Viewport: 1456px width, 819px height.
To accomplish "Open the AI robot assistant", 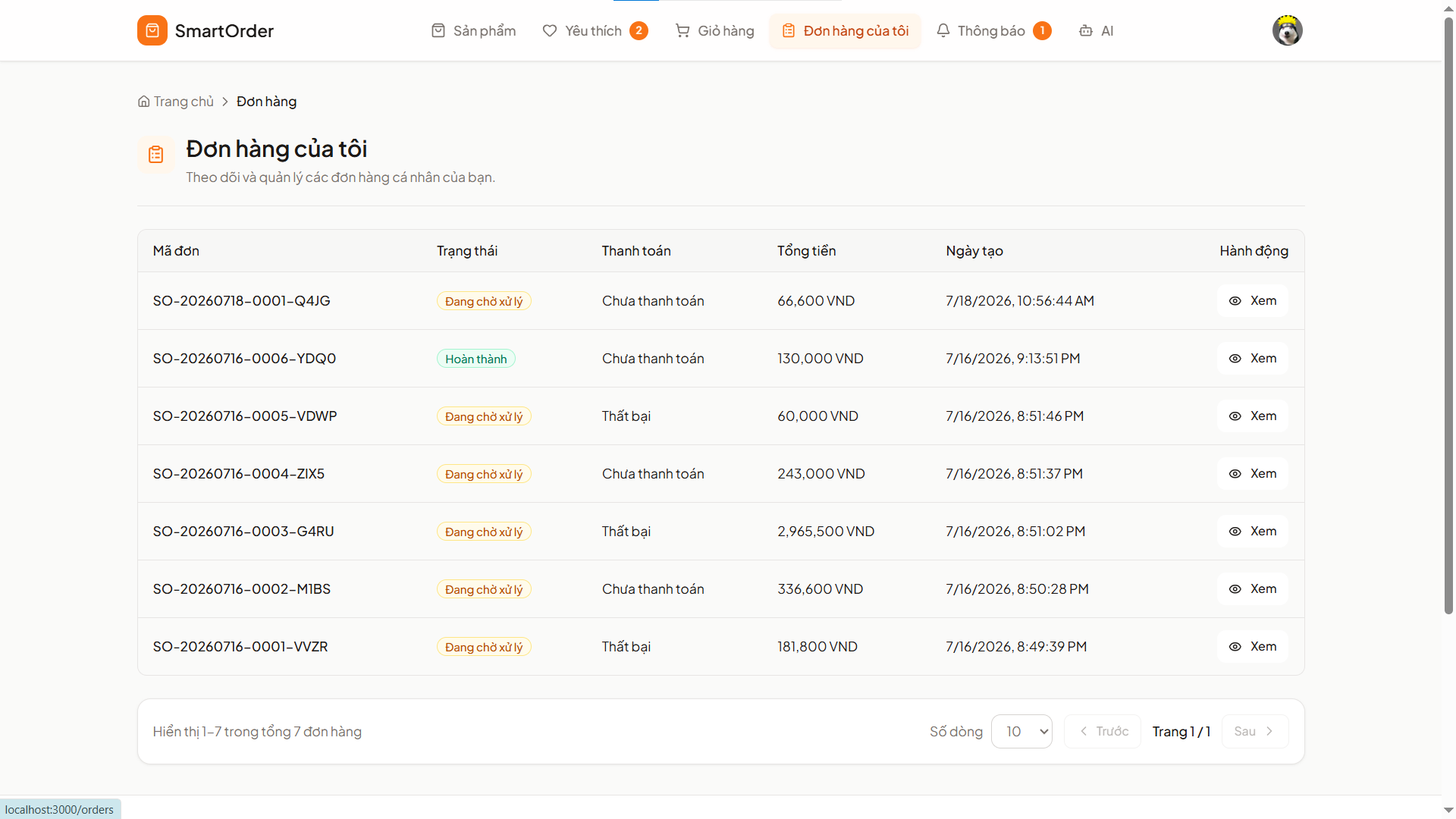I will [1096, 31].
